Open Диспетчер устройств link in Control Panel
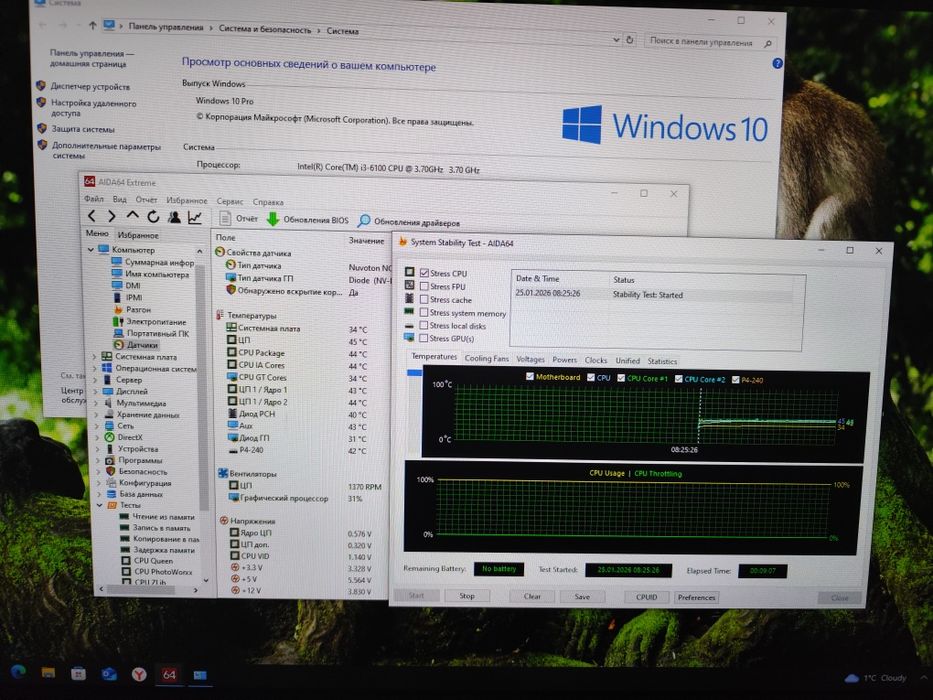Image resolution: width=933 pixels, height=700 pixels. (x=90, y=86)
